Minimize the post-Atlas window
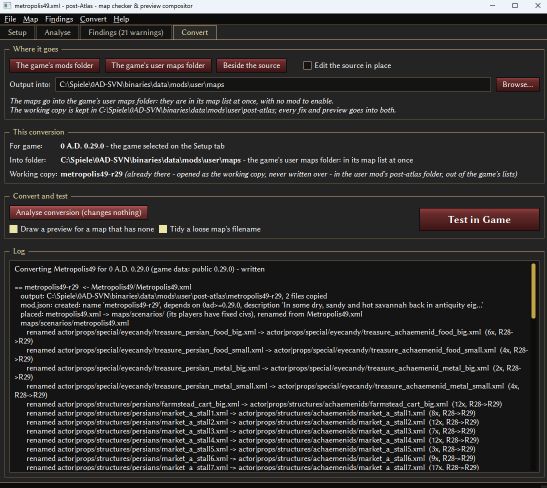This screenshot has width=547, height=488. coord(492,6)
